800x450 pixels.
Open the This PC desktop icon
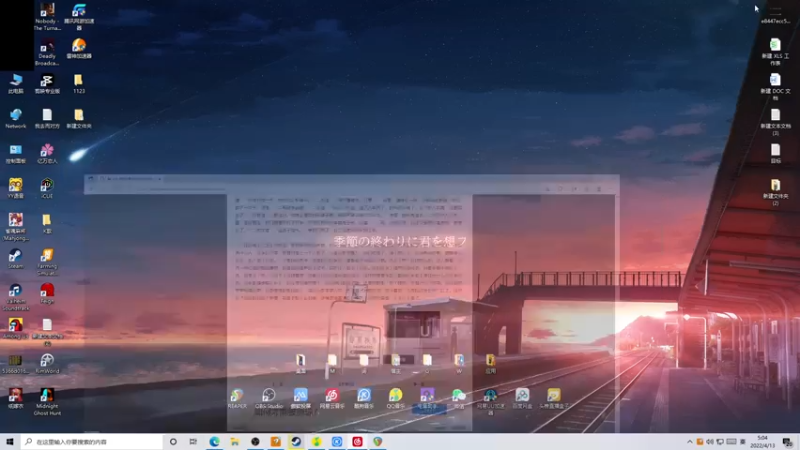pyautogui.click(x=15, y=83)
